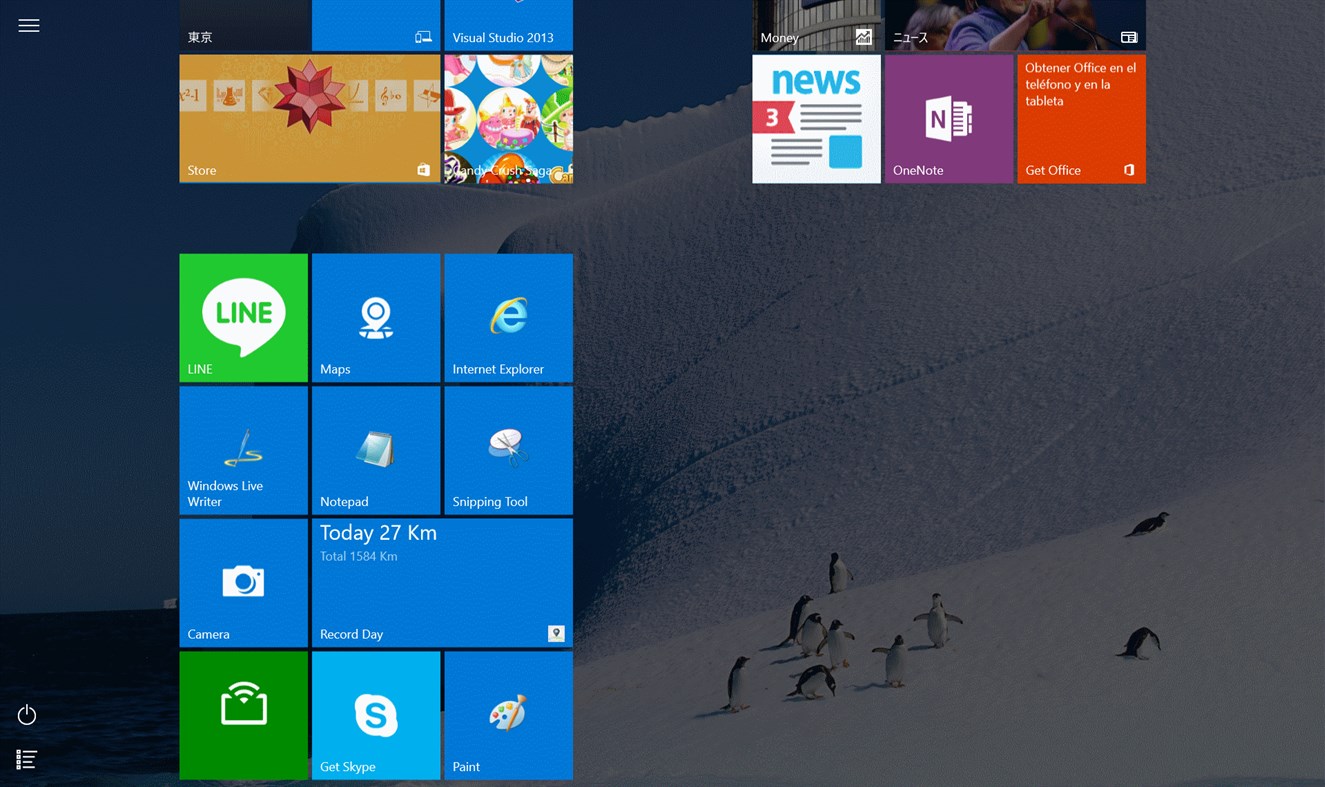Open the Windows Store tile

coord(309,118)
